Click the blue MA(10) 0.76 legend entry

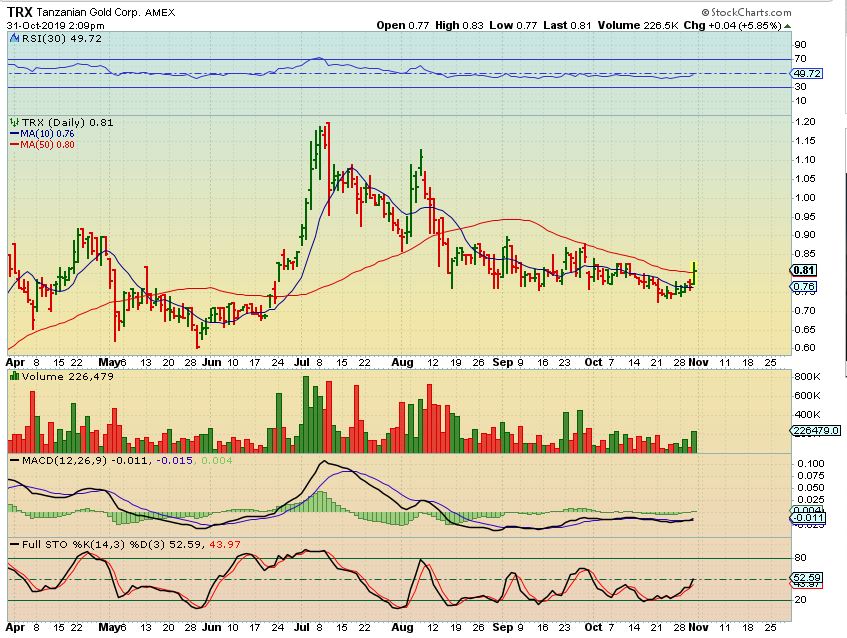(42, 133)
